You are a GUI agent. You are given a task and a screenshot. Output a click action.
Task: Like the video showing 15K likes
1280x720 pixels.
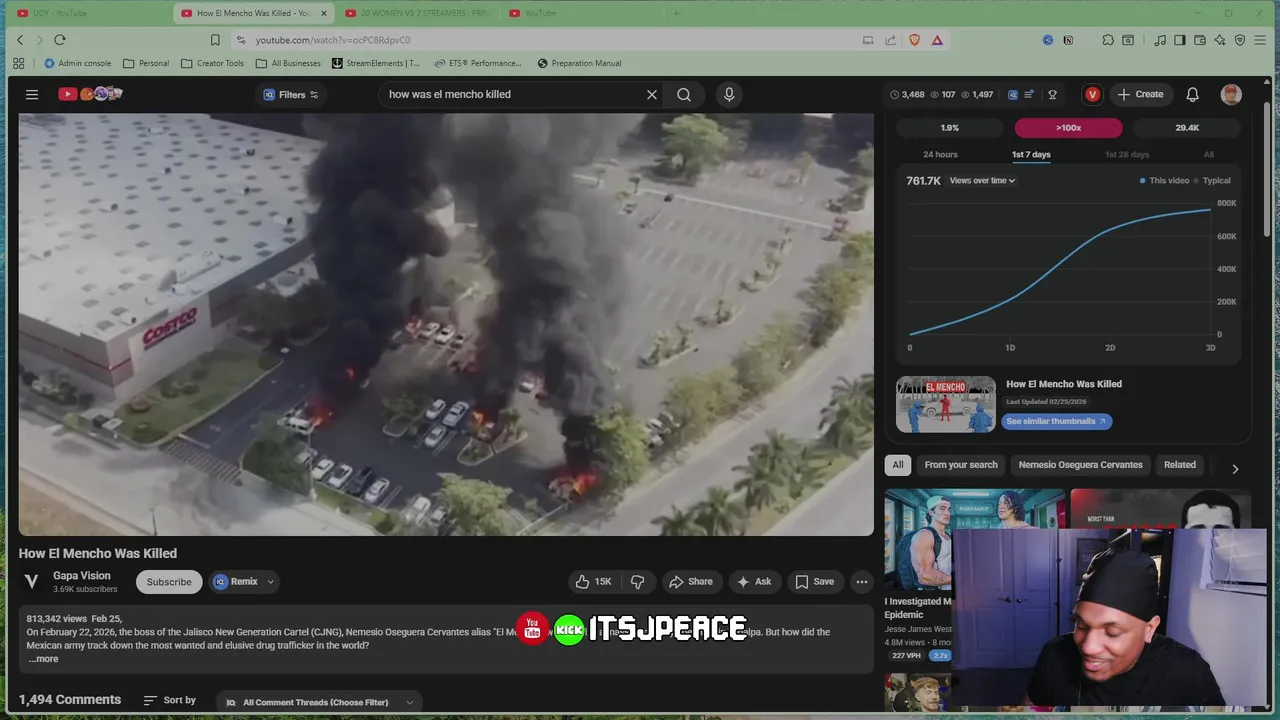[x=593, y=581]
